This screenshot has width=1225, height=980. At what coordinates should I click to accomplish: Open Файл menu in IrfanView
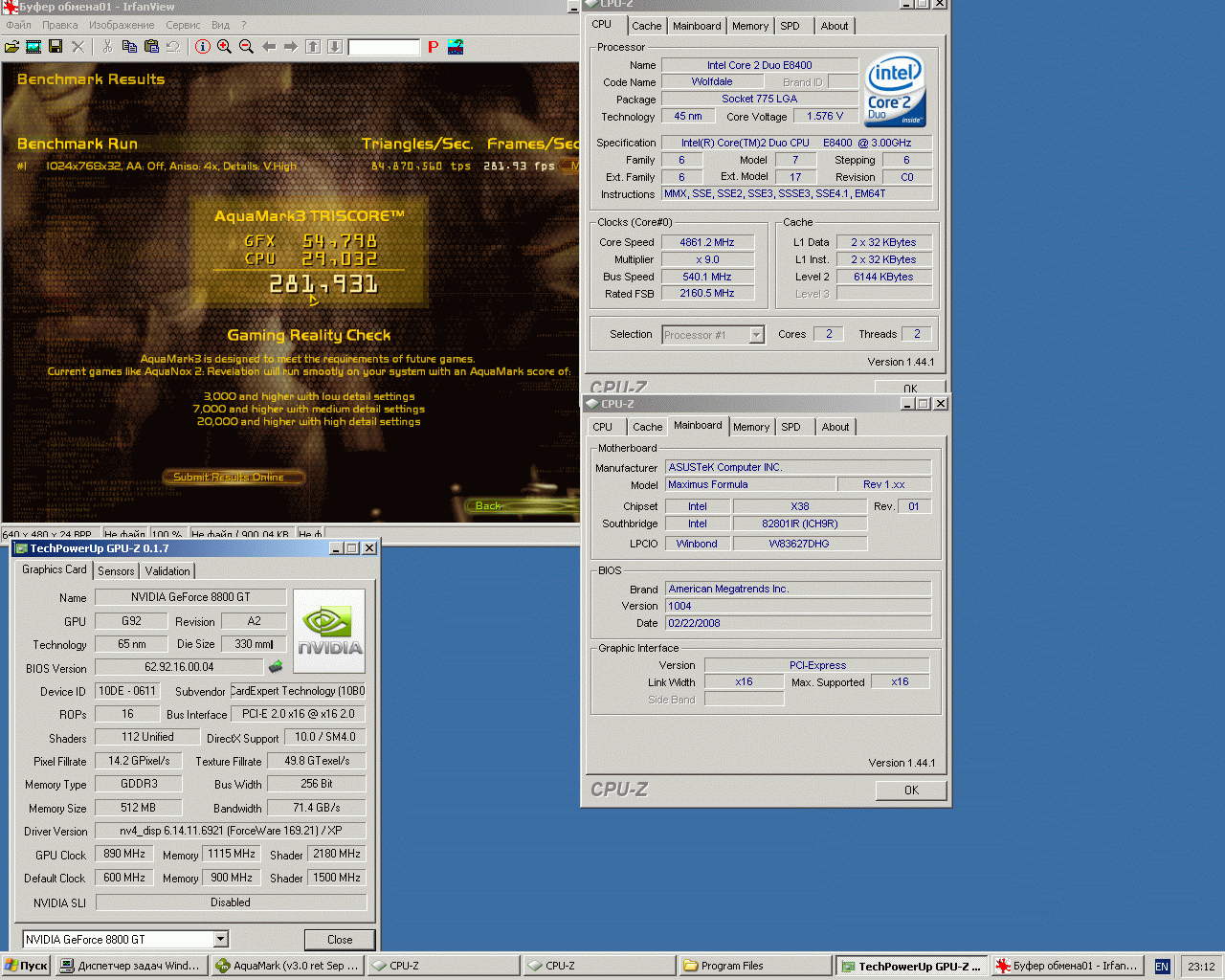[19, 25]
